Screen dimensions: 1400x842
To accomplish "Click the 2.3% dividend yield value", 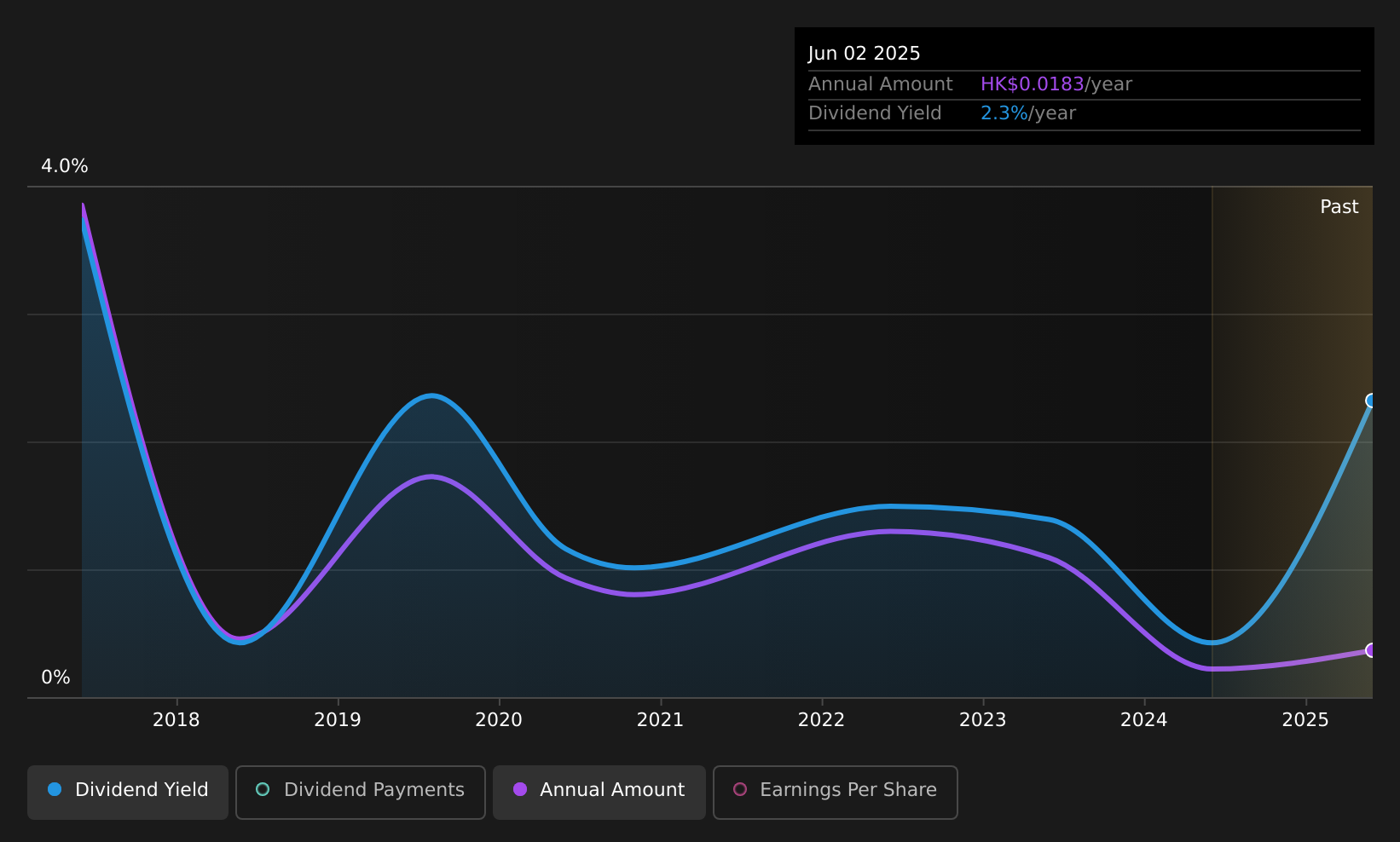I will coord(1004,113).
